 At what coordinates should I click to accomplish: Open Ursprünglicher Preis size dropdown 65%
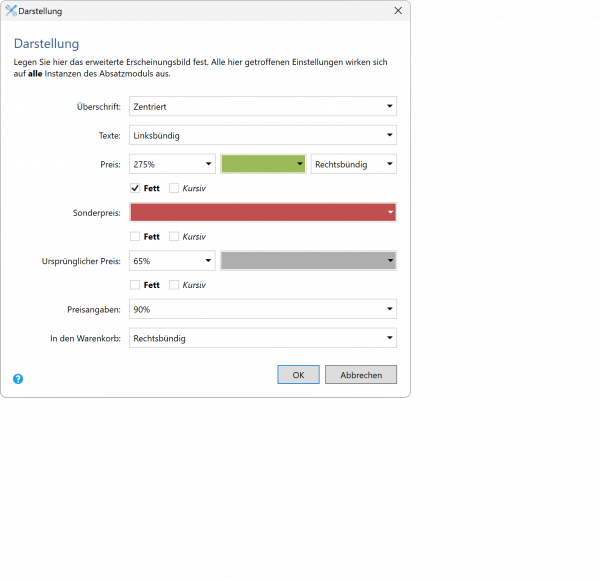point(171,261)
